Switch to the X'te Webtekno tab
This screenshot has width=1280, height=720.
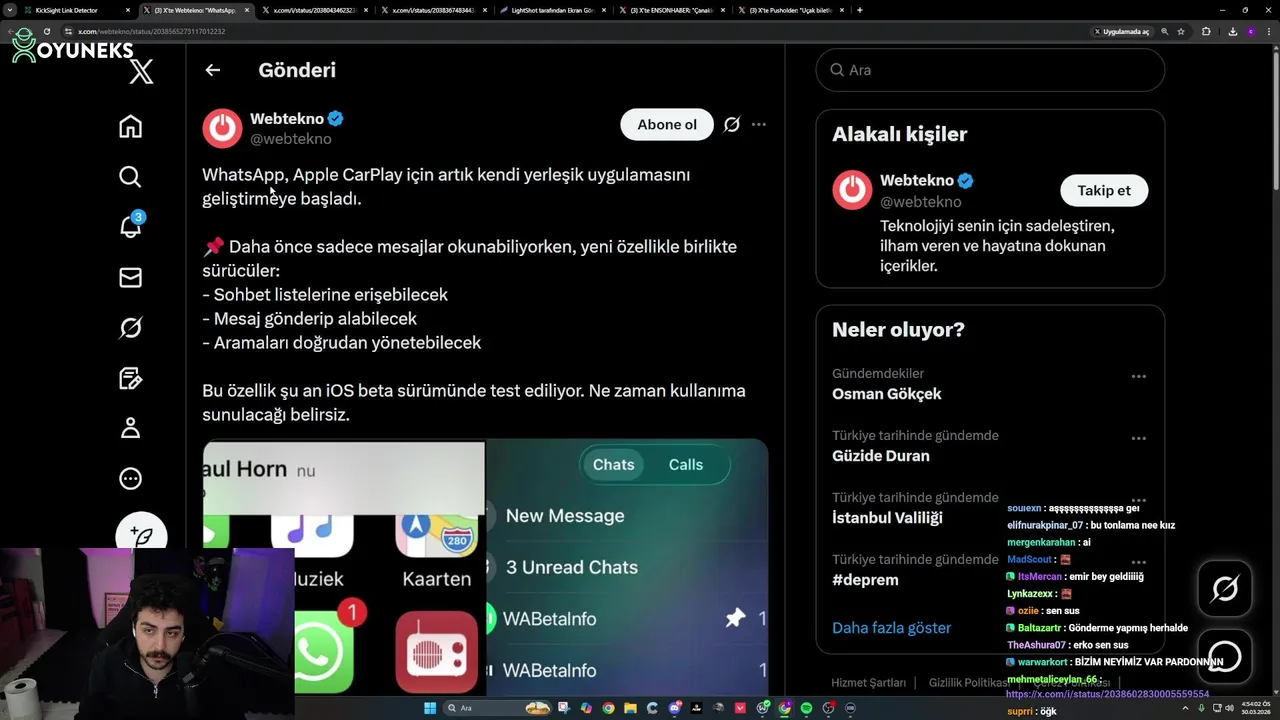pos(196,10)
